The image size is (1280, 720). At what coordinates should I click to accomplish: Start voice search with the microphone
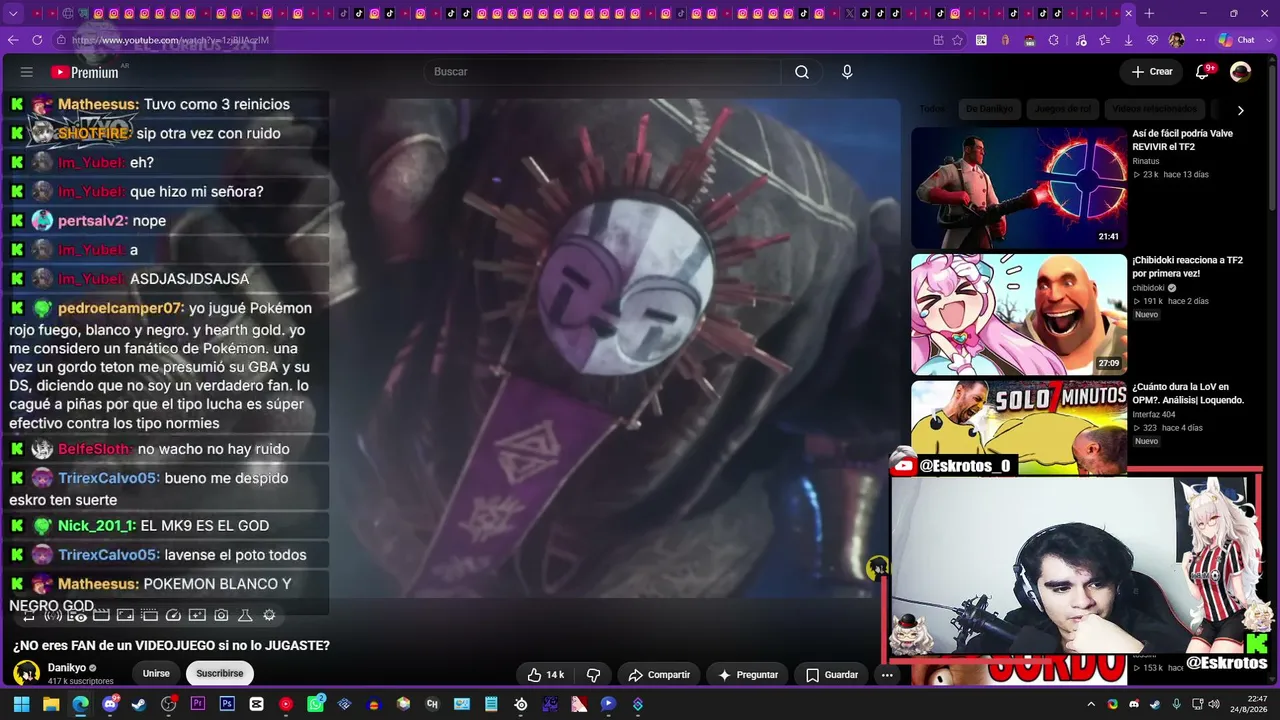847,72
